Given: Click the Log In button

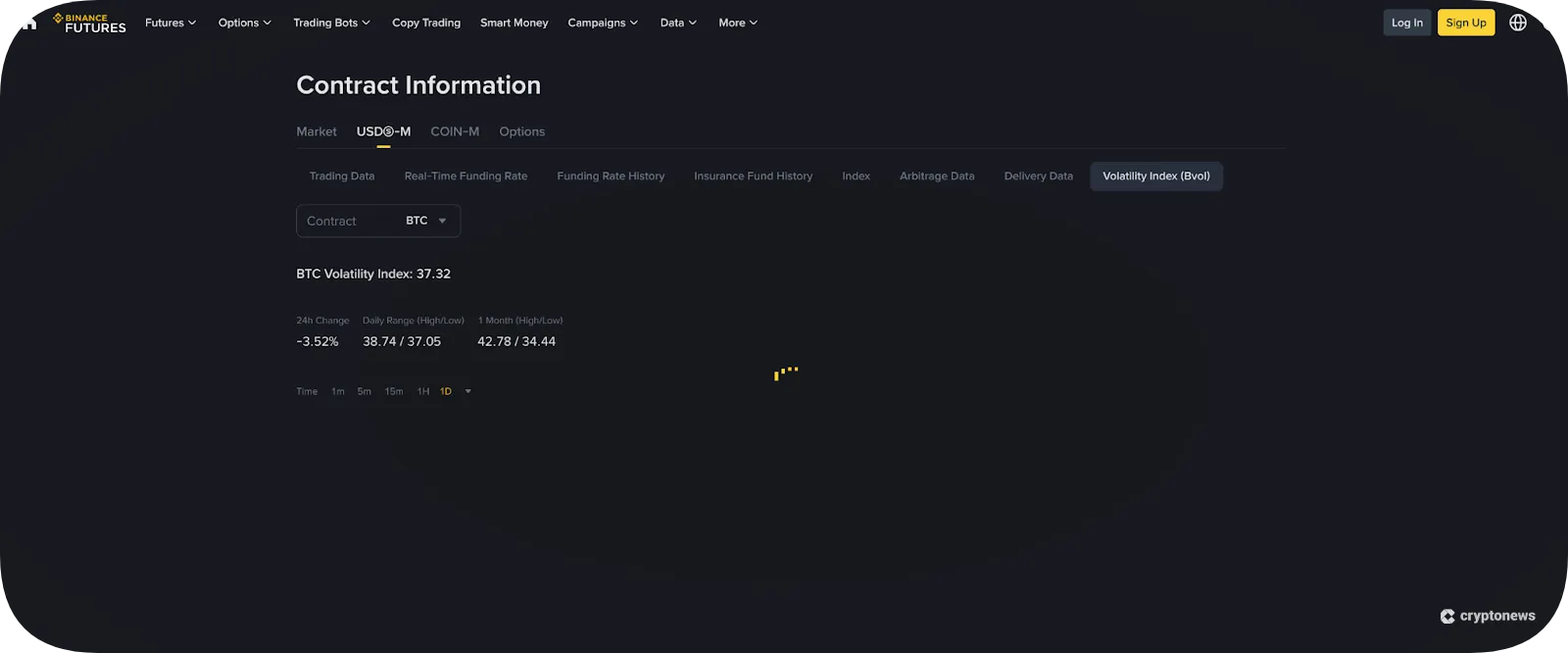Looking at the screenshot, I should click(x=1407, y=23).
